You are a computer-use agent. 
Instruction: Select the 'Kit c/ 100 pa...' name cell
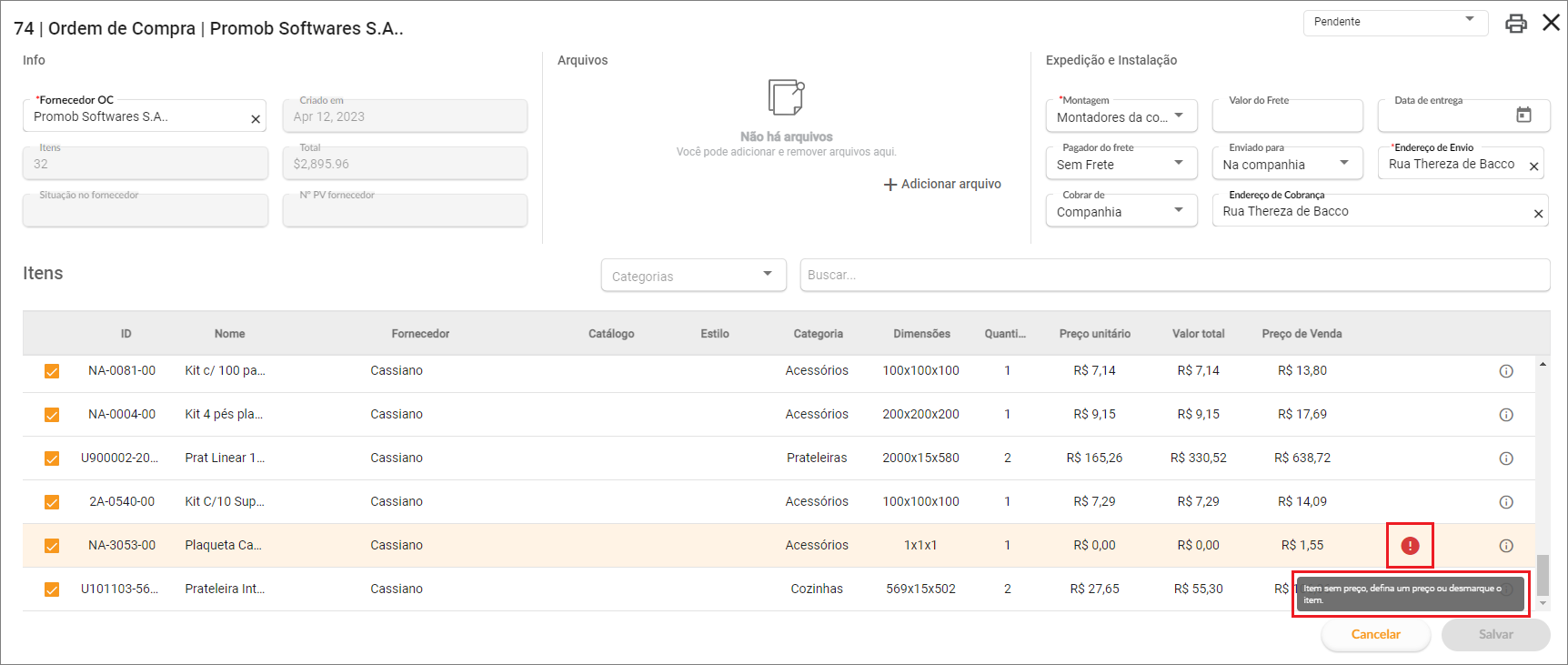click(x=225, y=371)
